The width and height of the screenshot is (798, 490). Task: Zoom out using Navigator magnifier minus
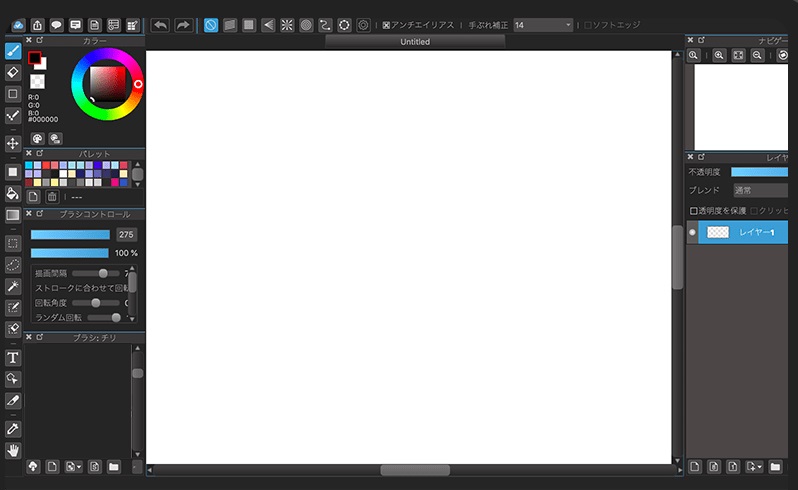(757, 55)
